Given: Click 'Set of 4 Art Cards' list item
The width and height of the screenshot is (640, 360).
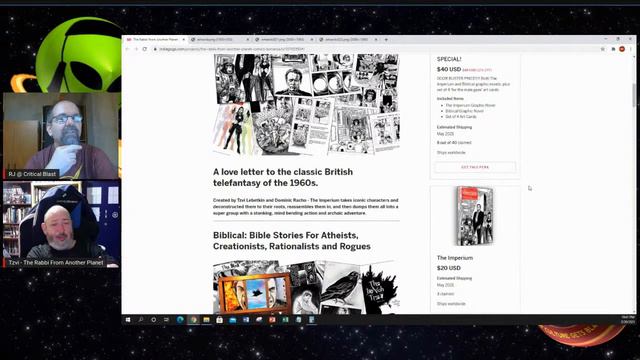Looking at the screenshot, I should (461, 117).
